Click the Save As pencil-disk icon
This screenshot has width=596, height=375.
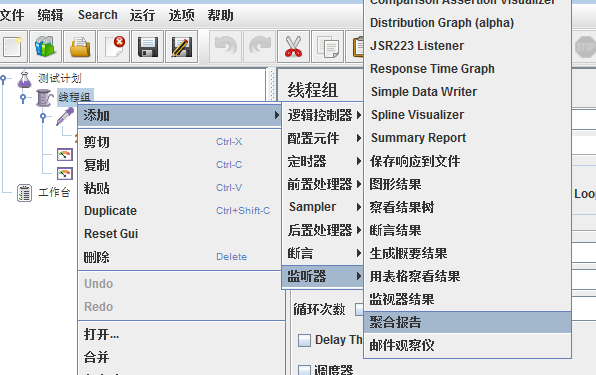182,47
